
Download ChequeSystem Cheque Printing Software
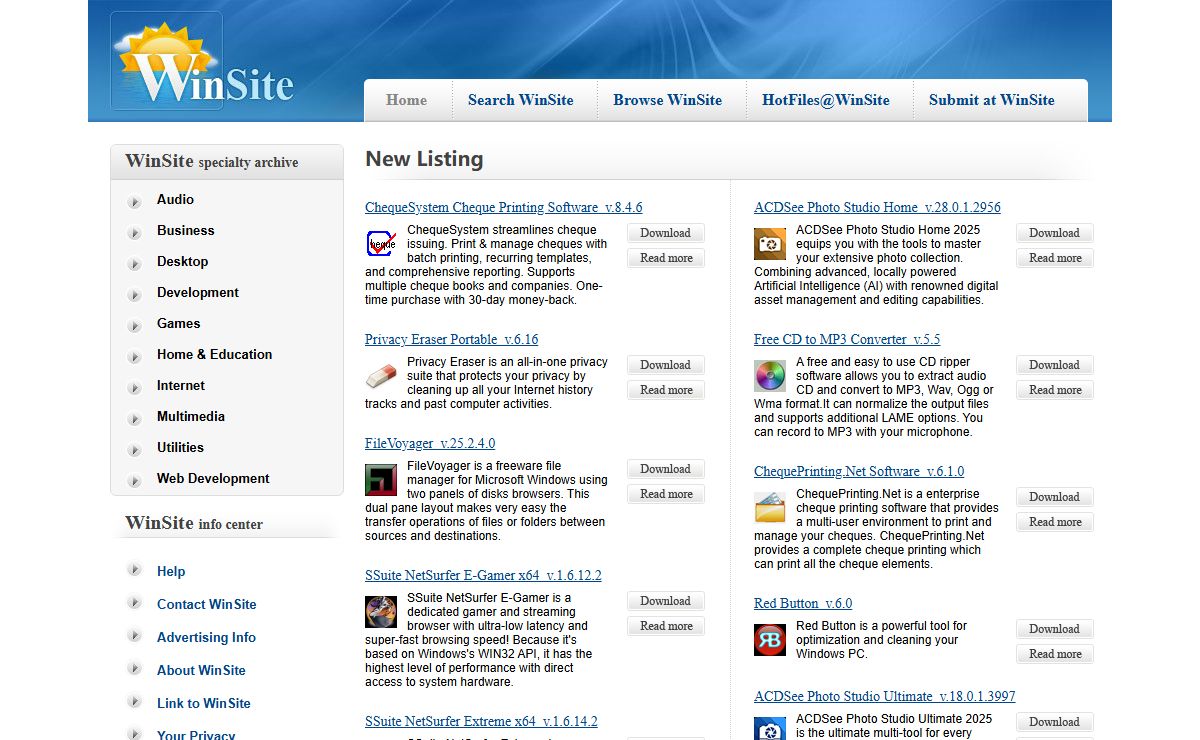666,233
